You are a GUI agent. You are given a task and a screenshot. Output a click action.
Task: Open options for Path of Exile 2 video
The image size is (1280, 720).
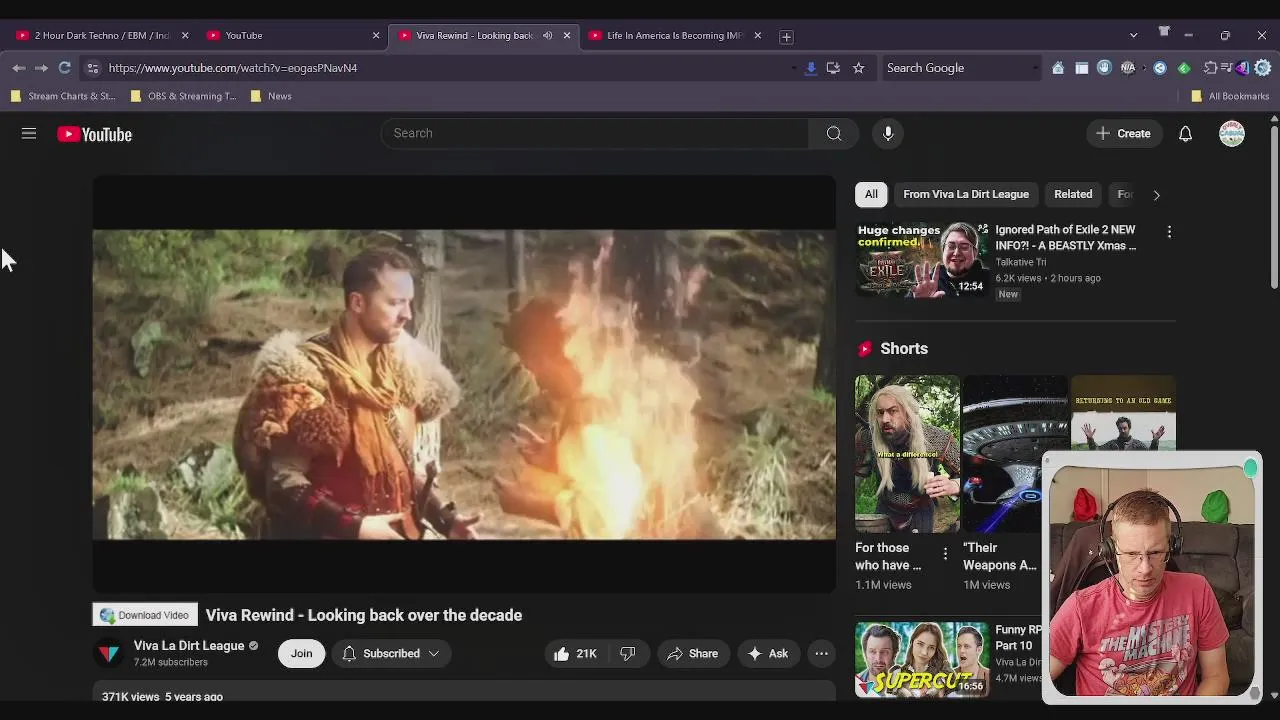click(x=1169, y=232)
